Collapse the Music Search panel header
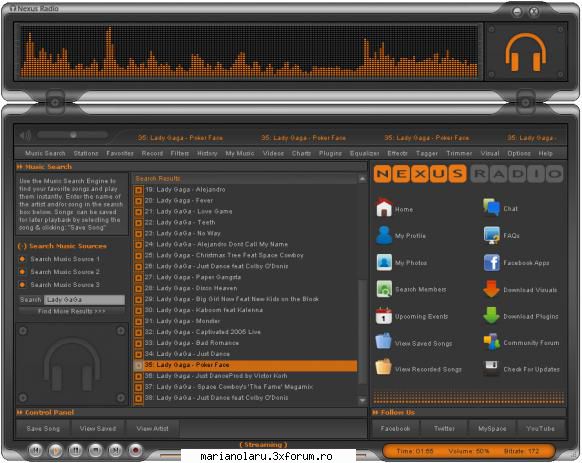This screenshot has height=463, width=582. tap(20, 167)
